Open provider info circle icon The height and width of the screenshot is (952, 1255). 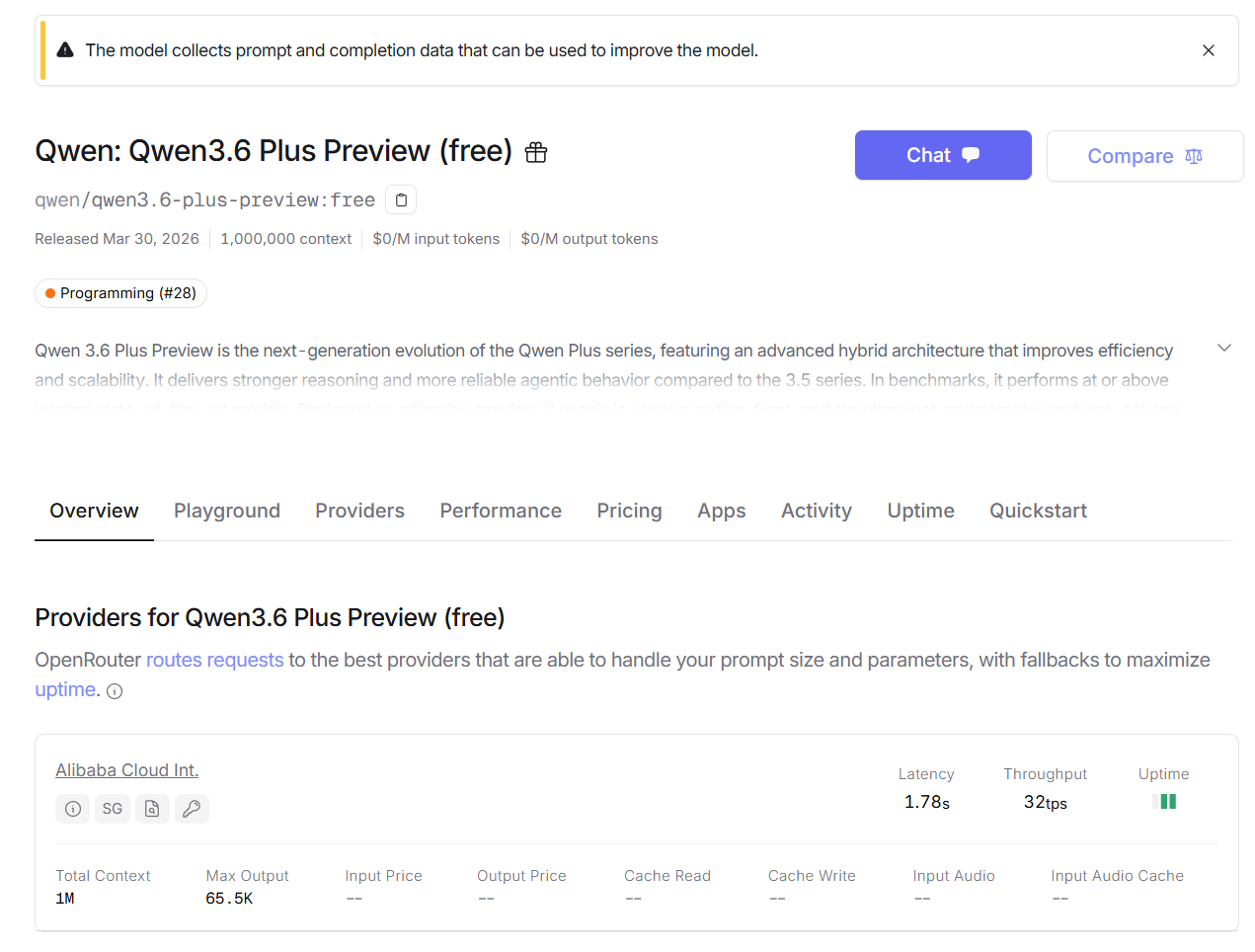(73, 809)
